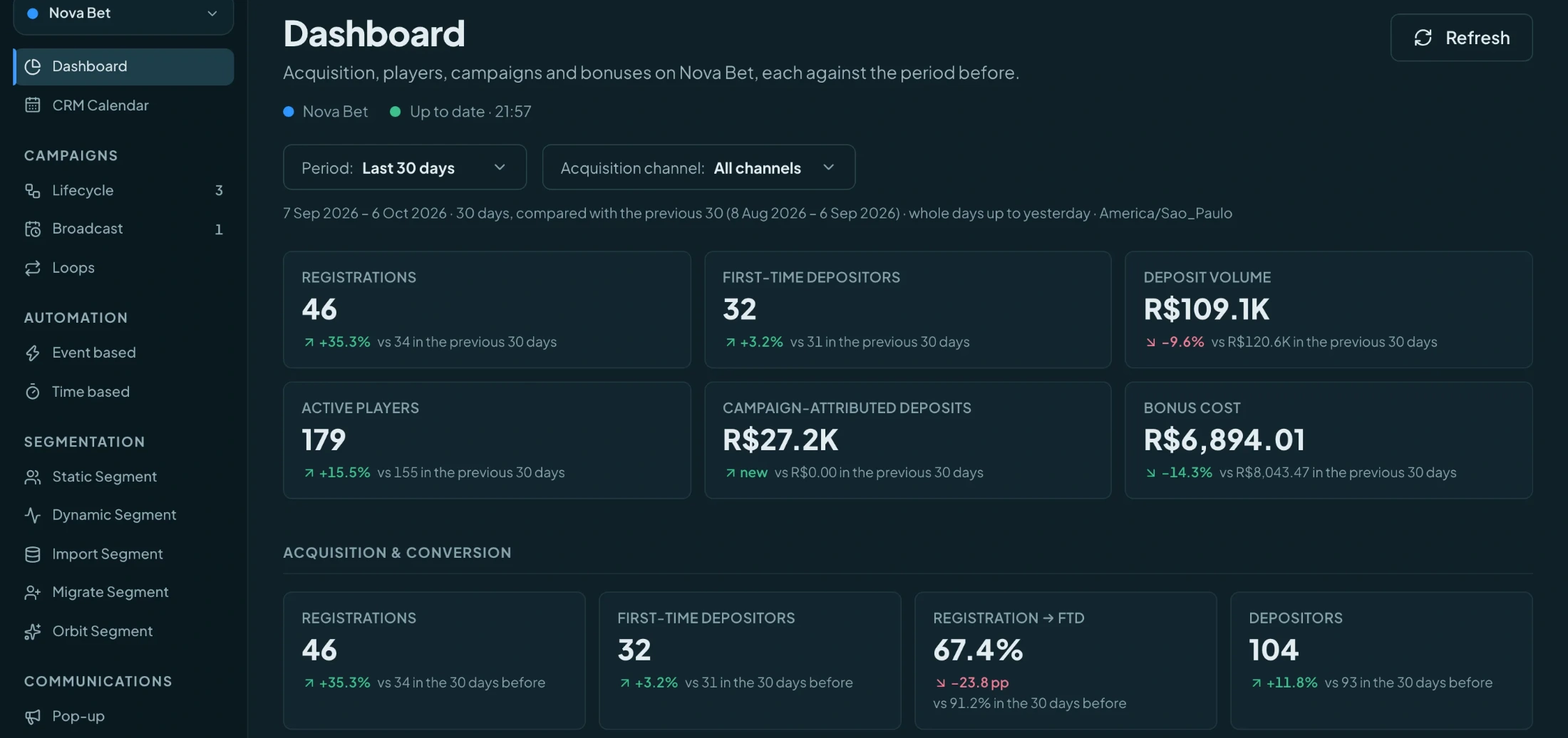Screen dimensions: 1568x738
Task: Click the Migrate Segment user-plus icon
Action: click(33, 593)
